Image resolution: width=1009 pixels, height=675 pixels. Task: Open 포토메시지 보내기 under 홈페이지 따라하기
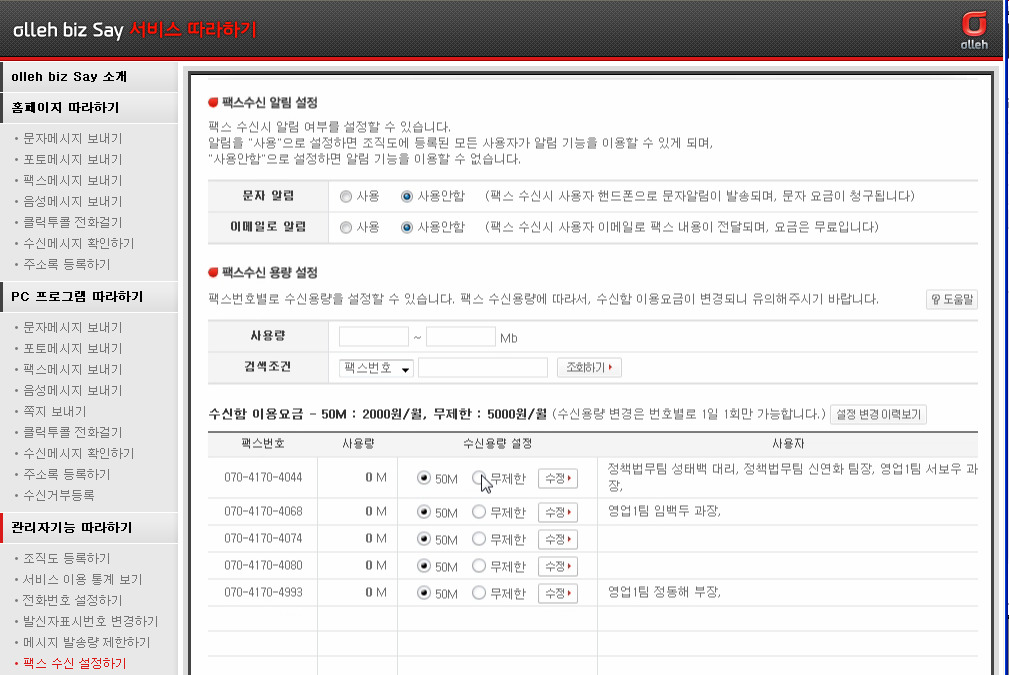pos(73,160)
